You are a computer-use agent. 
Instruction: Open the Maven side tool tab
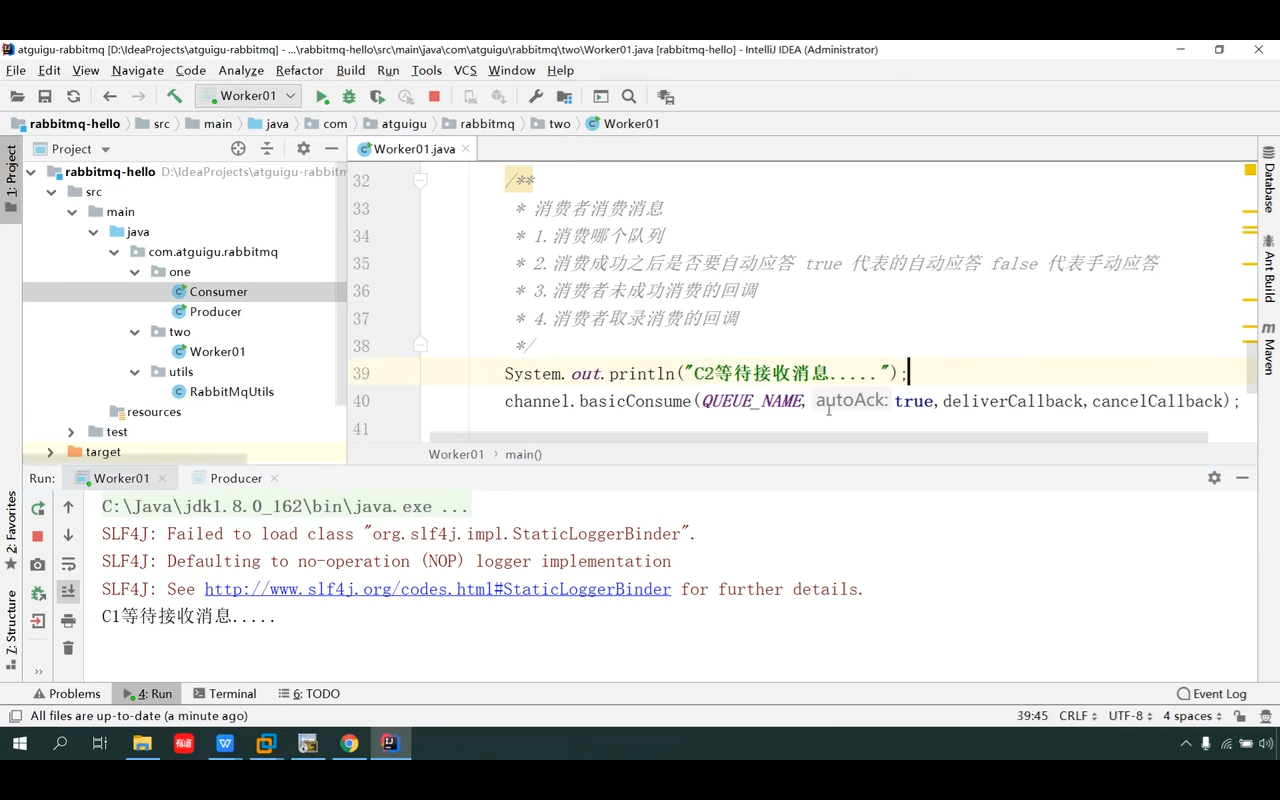click(1269, 349)
